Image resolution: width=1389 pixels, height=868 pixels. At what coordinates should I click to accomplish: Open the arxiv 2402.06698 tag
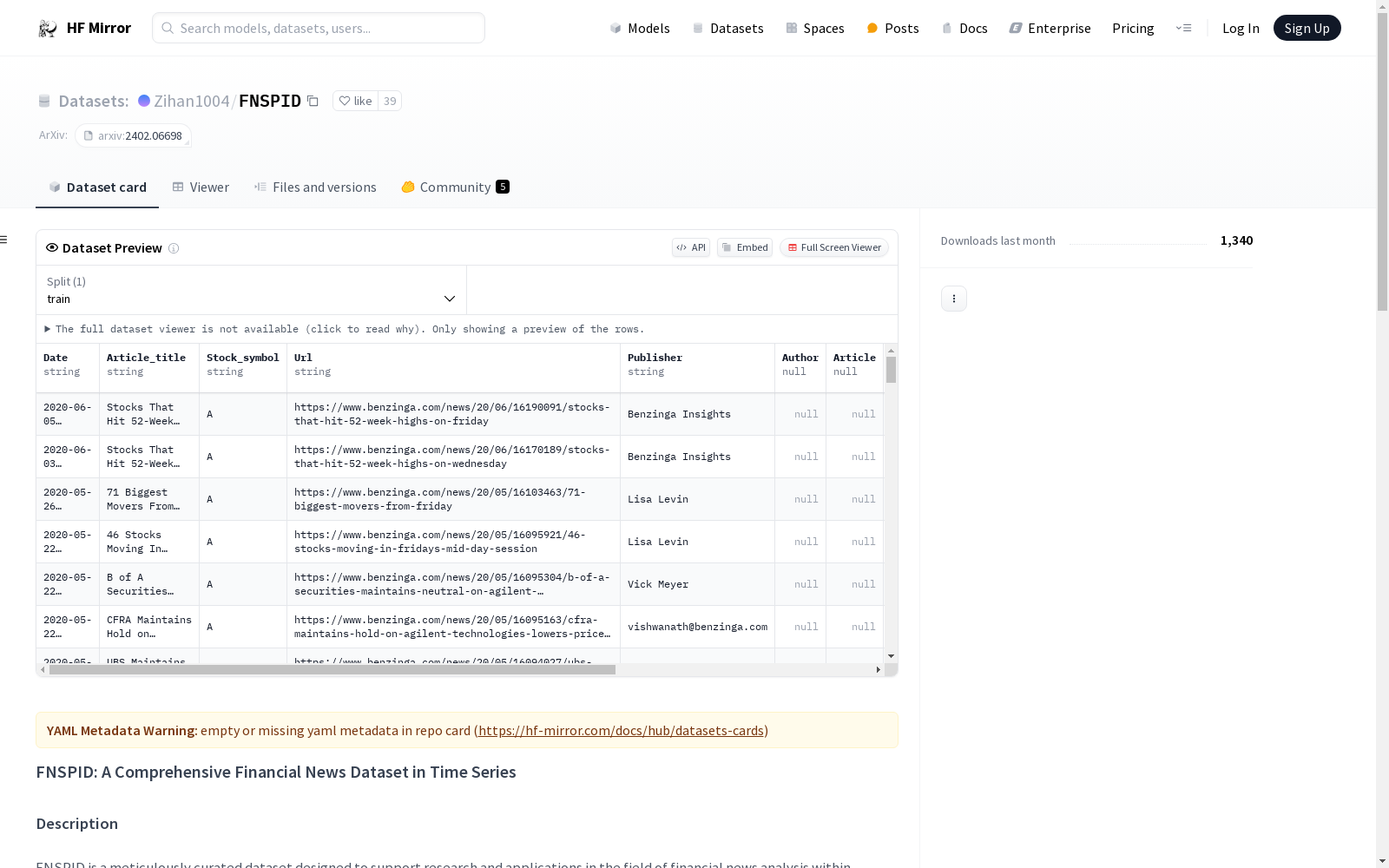point(133,136)
